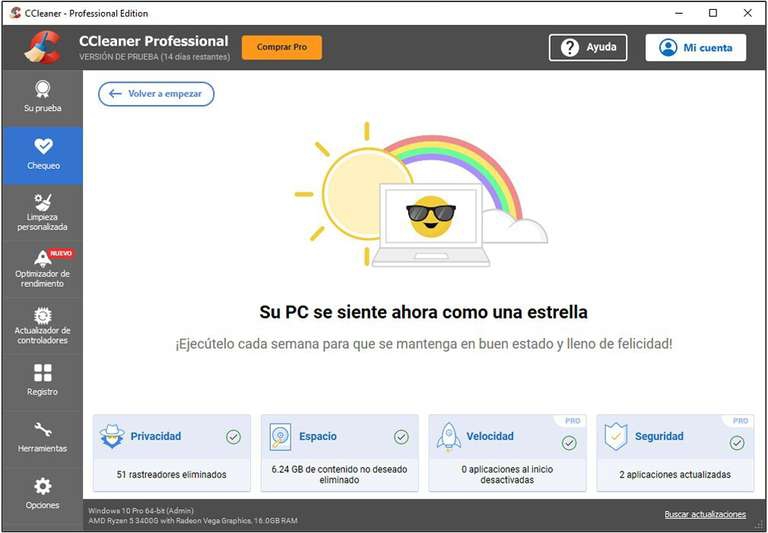Screen dimensions: 768x533
Task: Click the Espacio hard disk icon
Action: click(281, 437)
